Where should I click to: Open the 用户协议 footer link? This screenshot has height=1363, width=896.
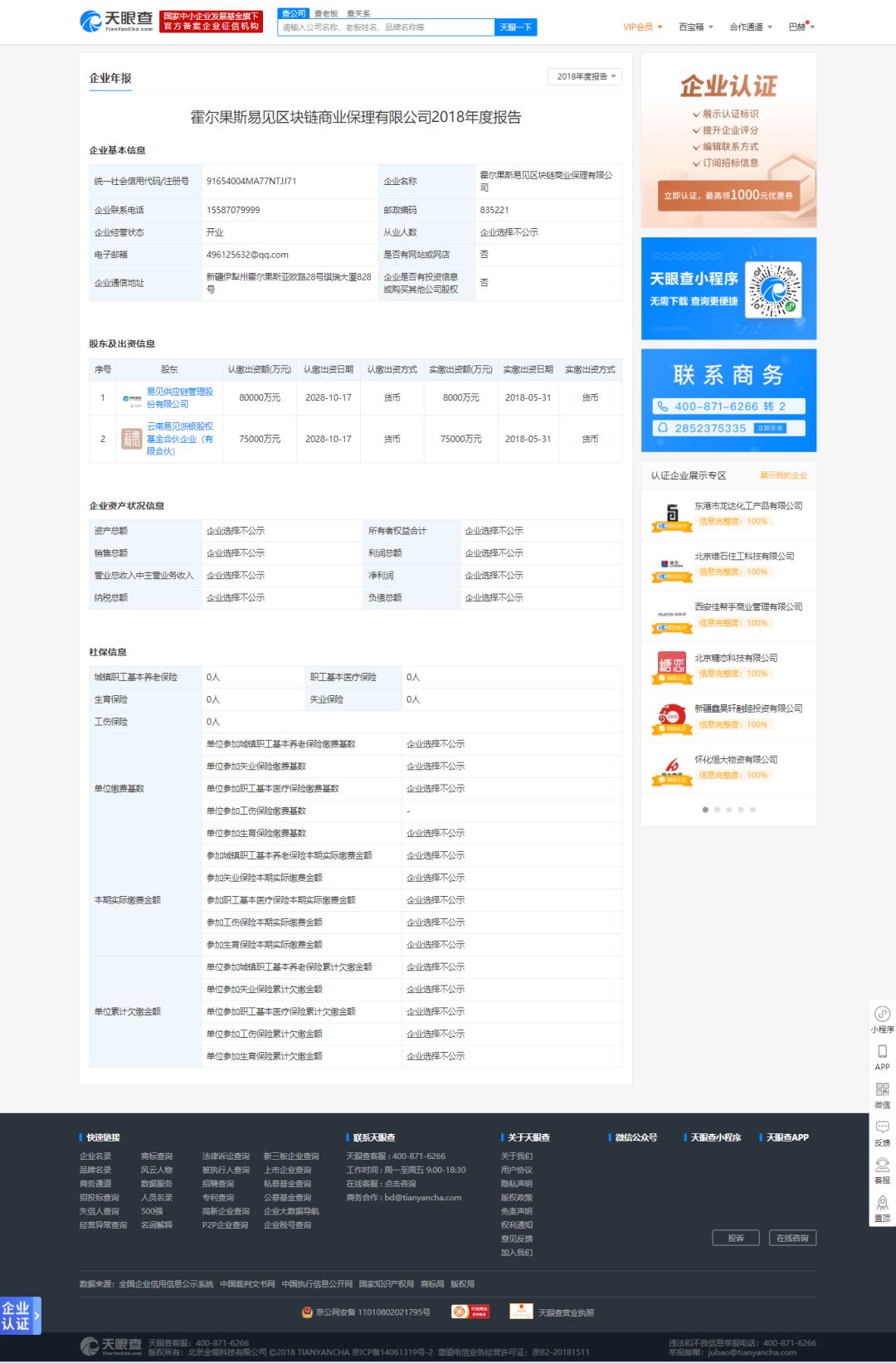(x=517, y=1171)
